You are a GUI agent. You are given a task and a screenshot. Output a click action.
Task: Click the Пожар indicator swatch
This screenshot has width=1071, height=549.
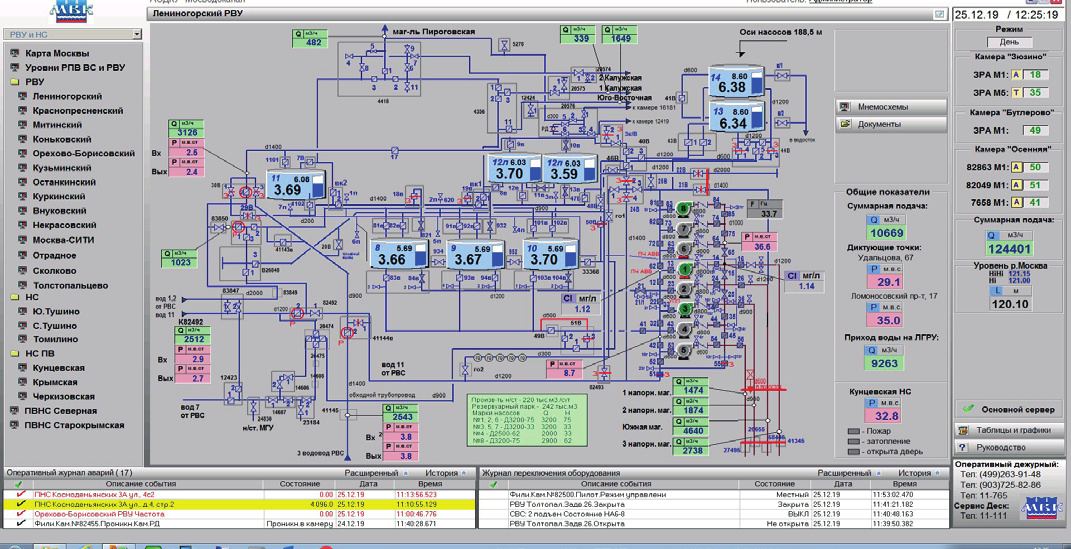852,432
